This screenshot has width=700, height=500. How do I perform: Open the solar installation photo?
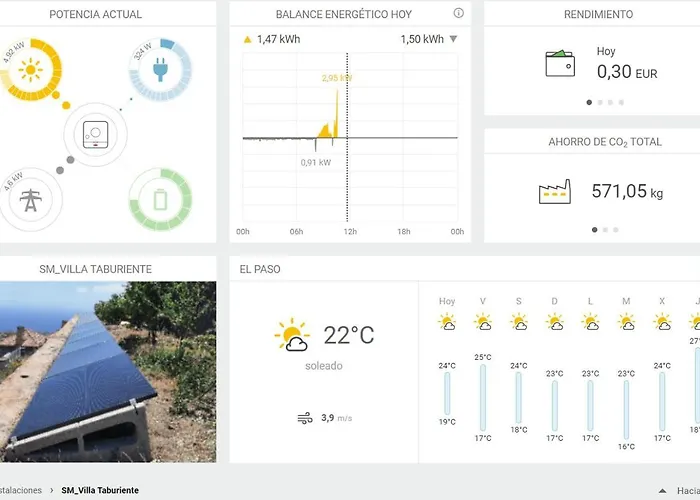click(x=108, y=371)
